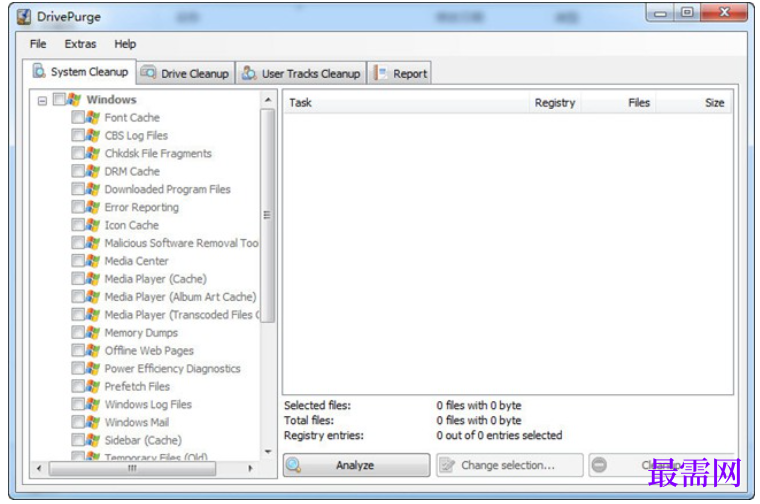Click the tree scroll-up arrow
760x504 pixels.
(268, 100)
